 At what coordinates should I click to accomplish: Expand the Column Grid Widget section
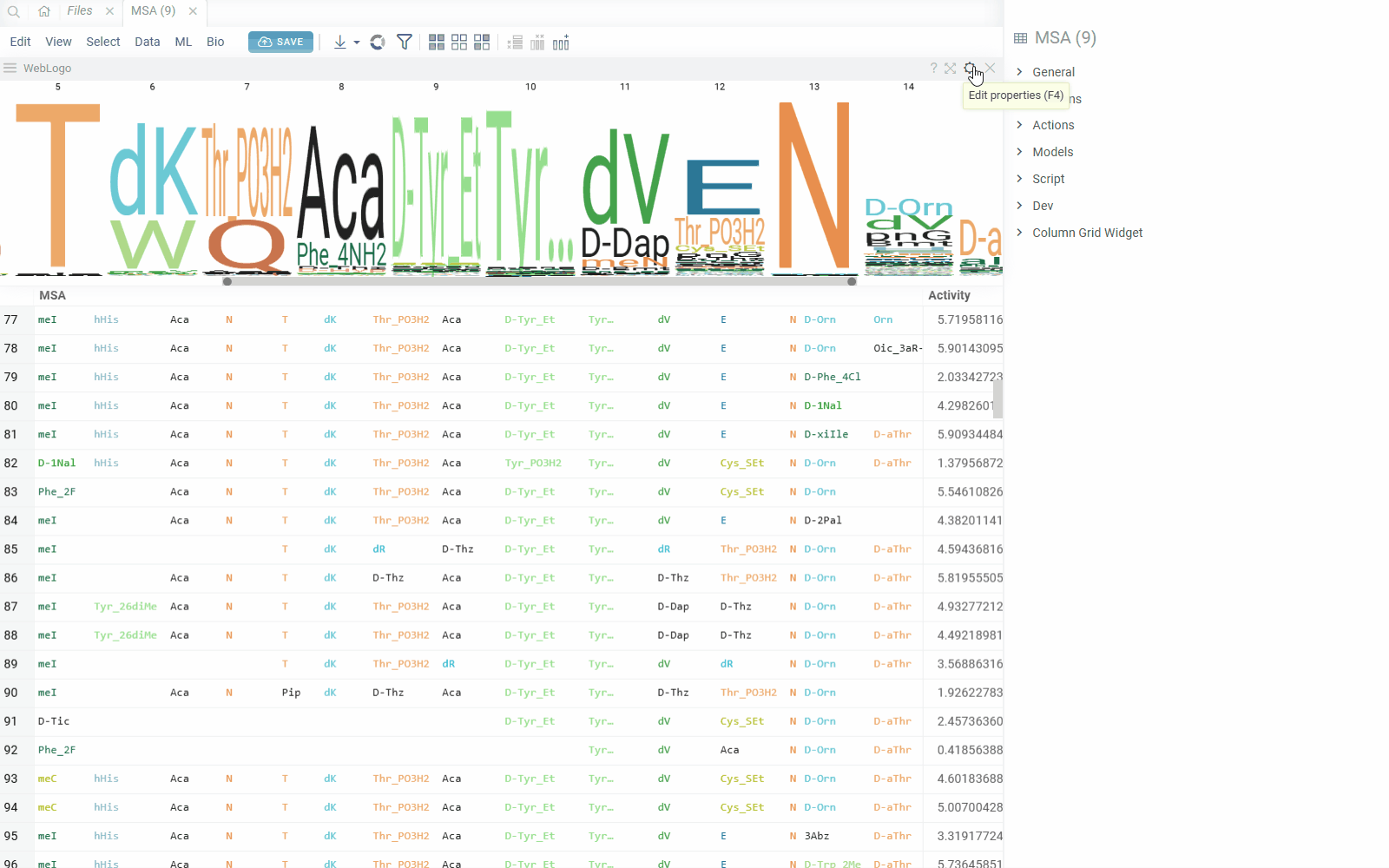click(x=1087, y=233)
